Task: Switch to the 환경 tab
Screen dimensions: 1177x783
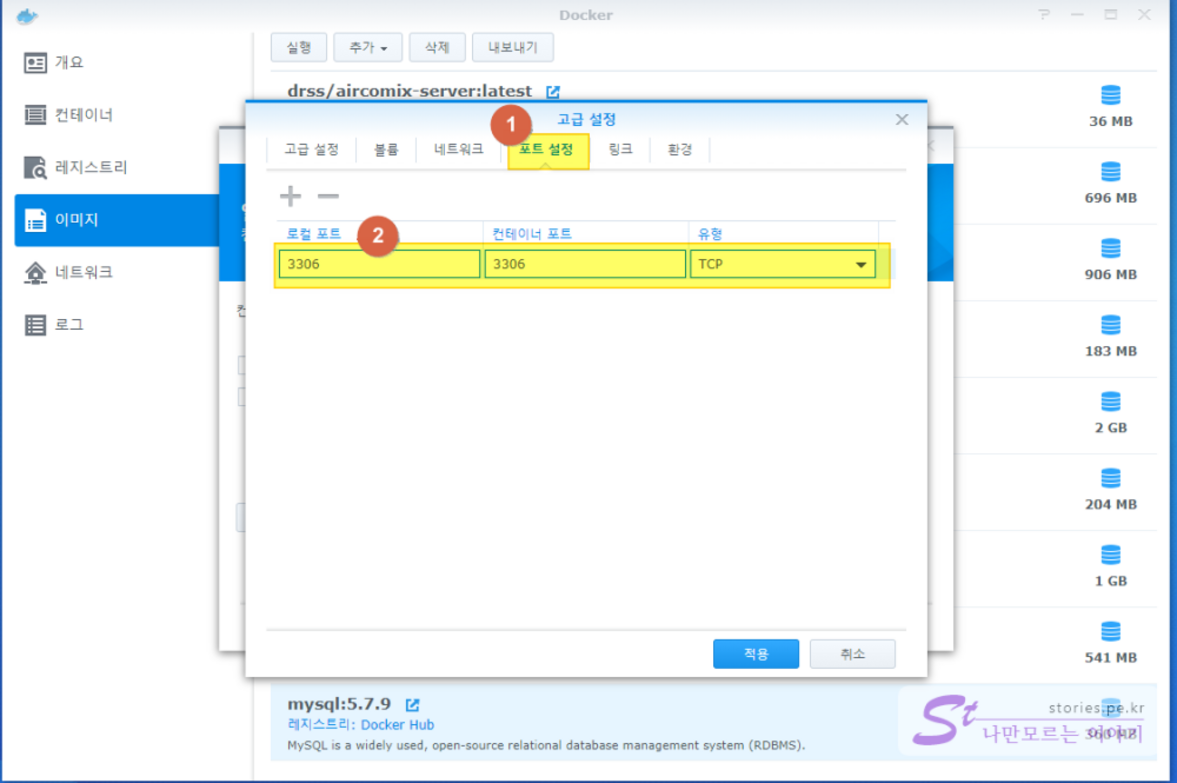Action: pos(680,150)
